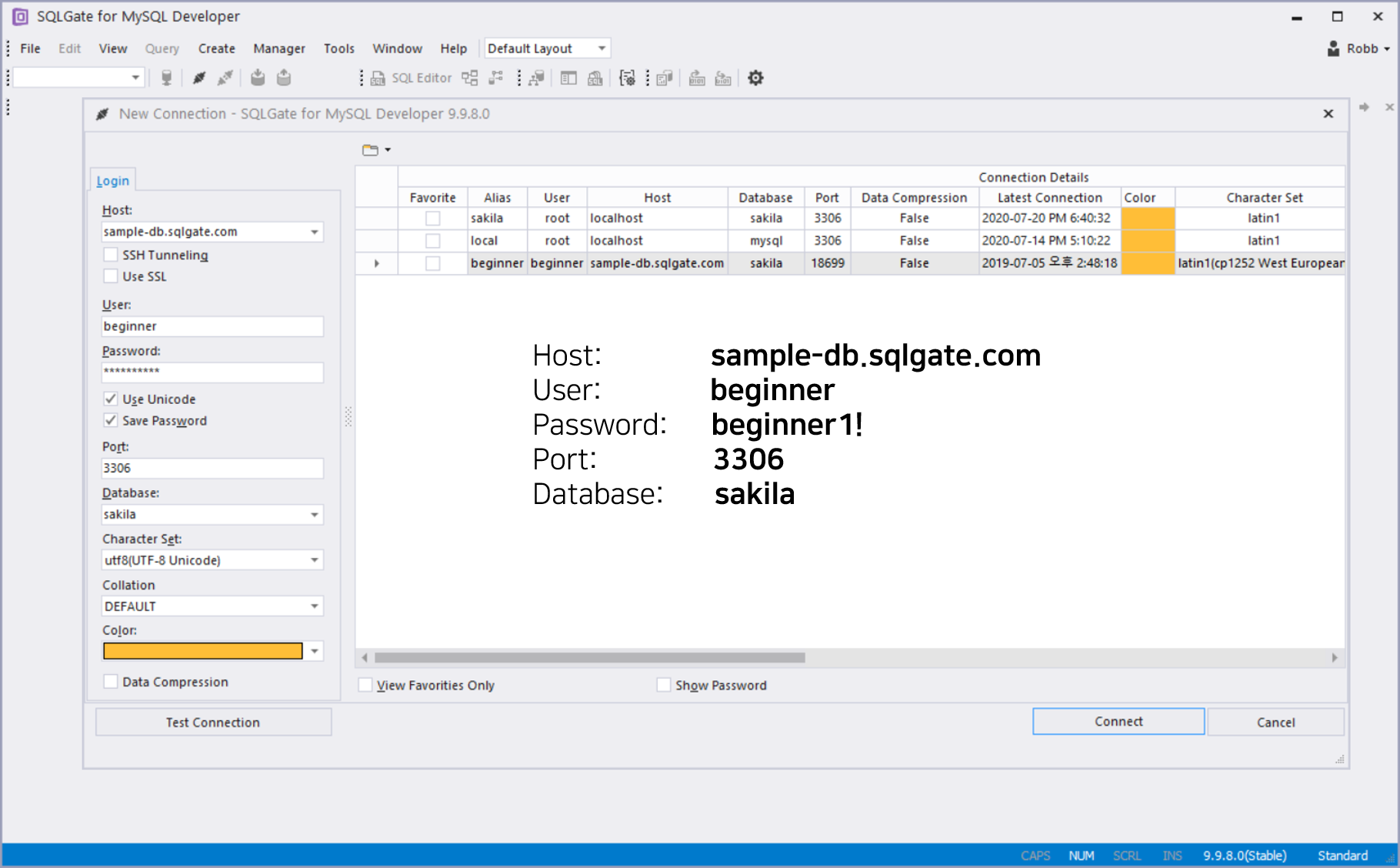Click the Password input field

click(212, 372)
